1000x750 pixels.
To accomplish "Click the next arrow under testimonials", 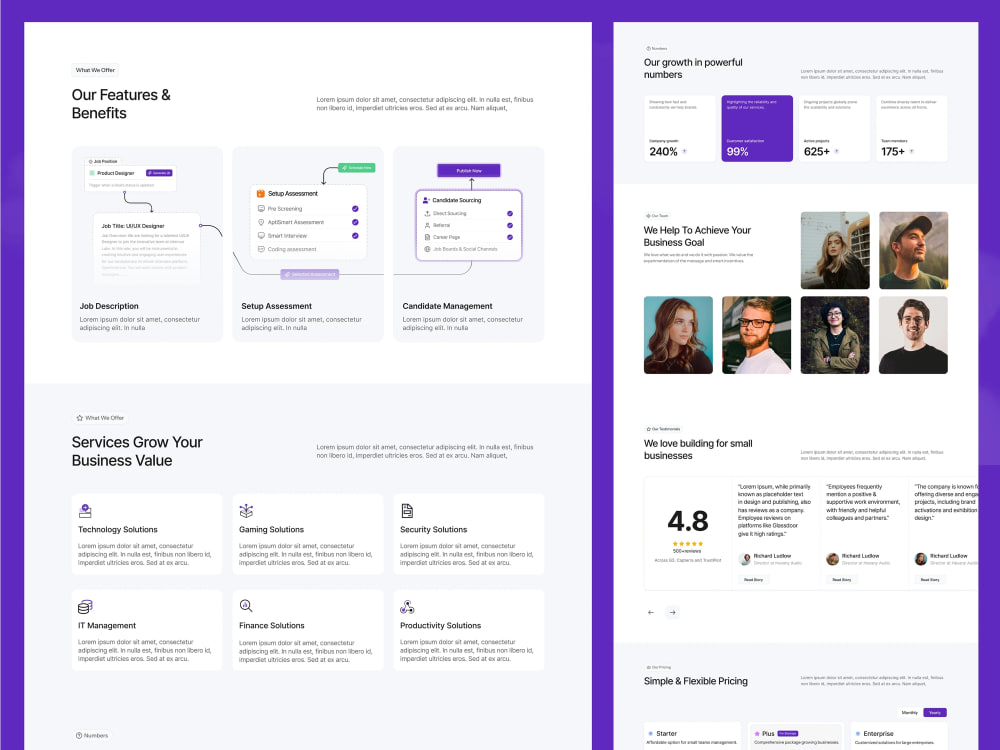I will (x=672, y=612).
